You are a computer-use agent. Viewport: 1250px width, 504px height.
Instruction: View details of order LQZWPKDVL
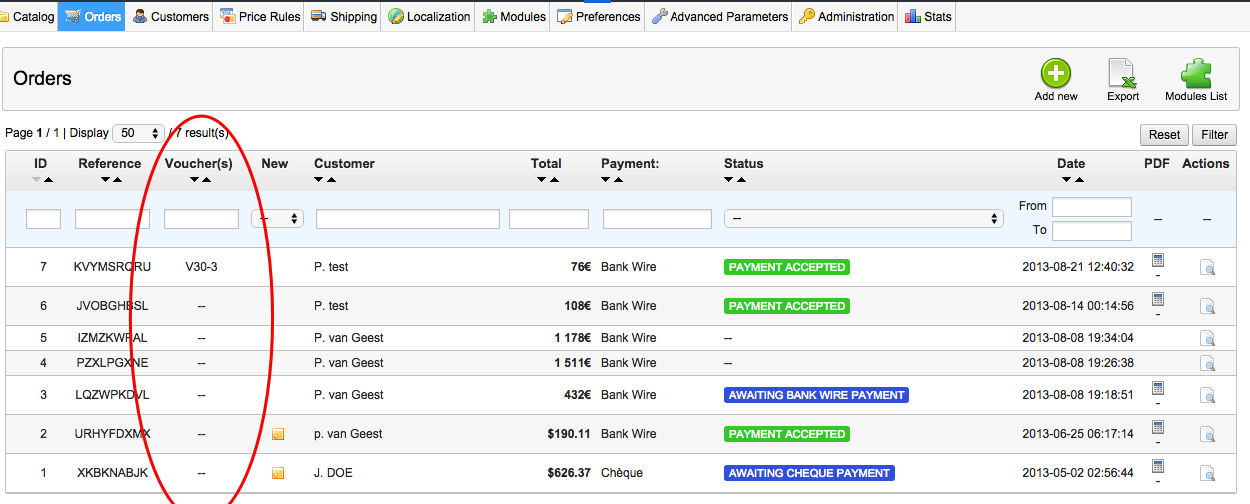click(1207, 395)
